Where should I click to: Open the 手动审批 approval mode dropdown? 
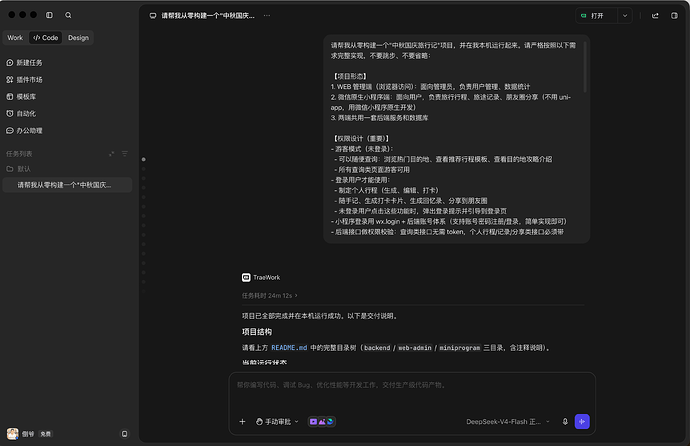277,422
